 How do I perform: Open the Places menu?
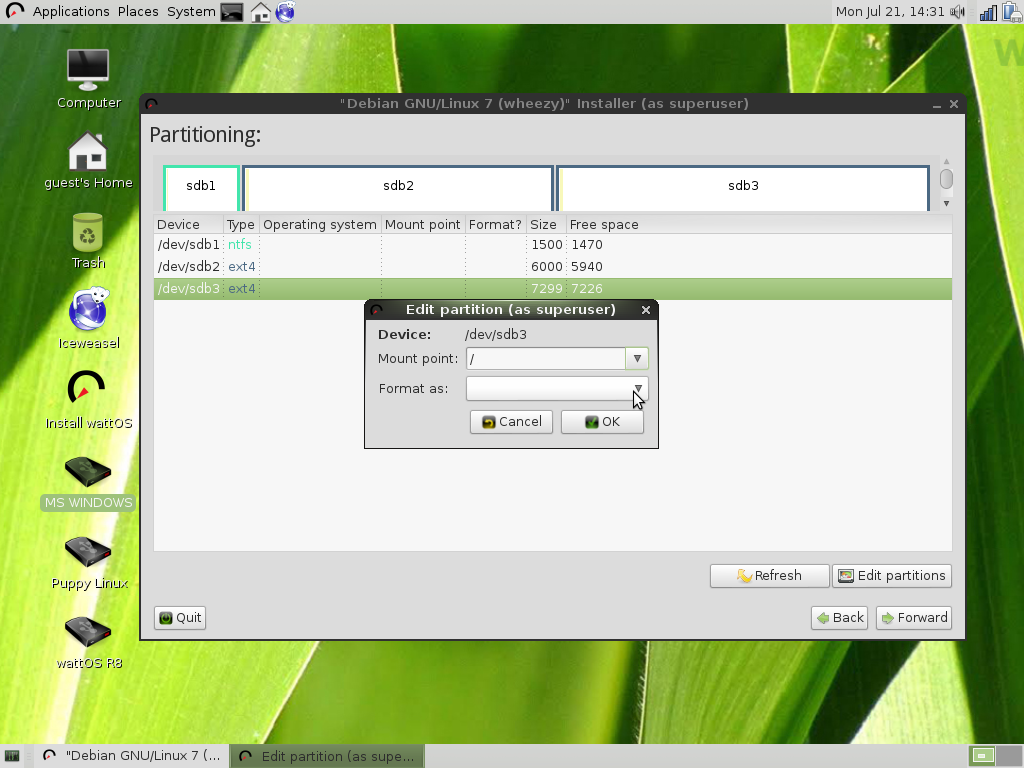[138, 12]
